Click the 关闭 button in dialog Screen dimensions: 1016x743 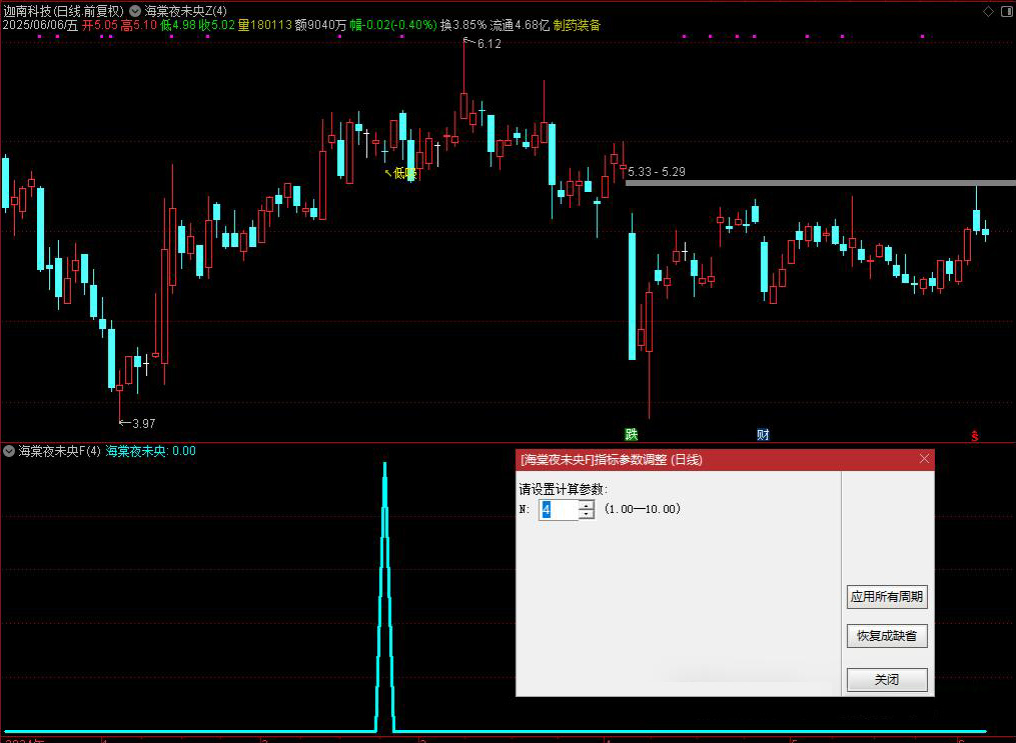pyautogui.click(x=886, y=680)
